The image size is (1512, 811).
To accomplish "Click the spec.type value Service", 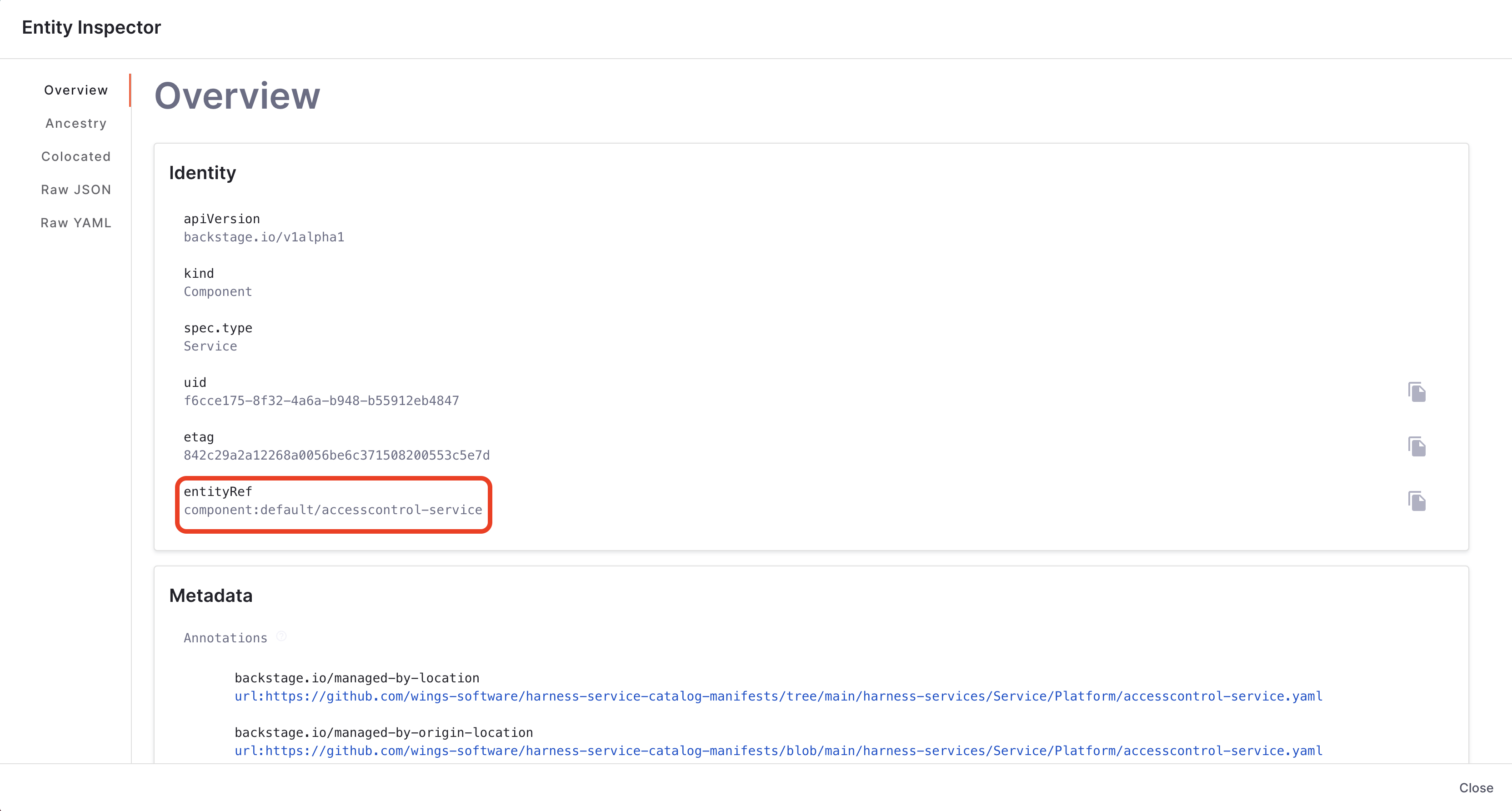I will tap(210, 346).
